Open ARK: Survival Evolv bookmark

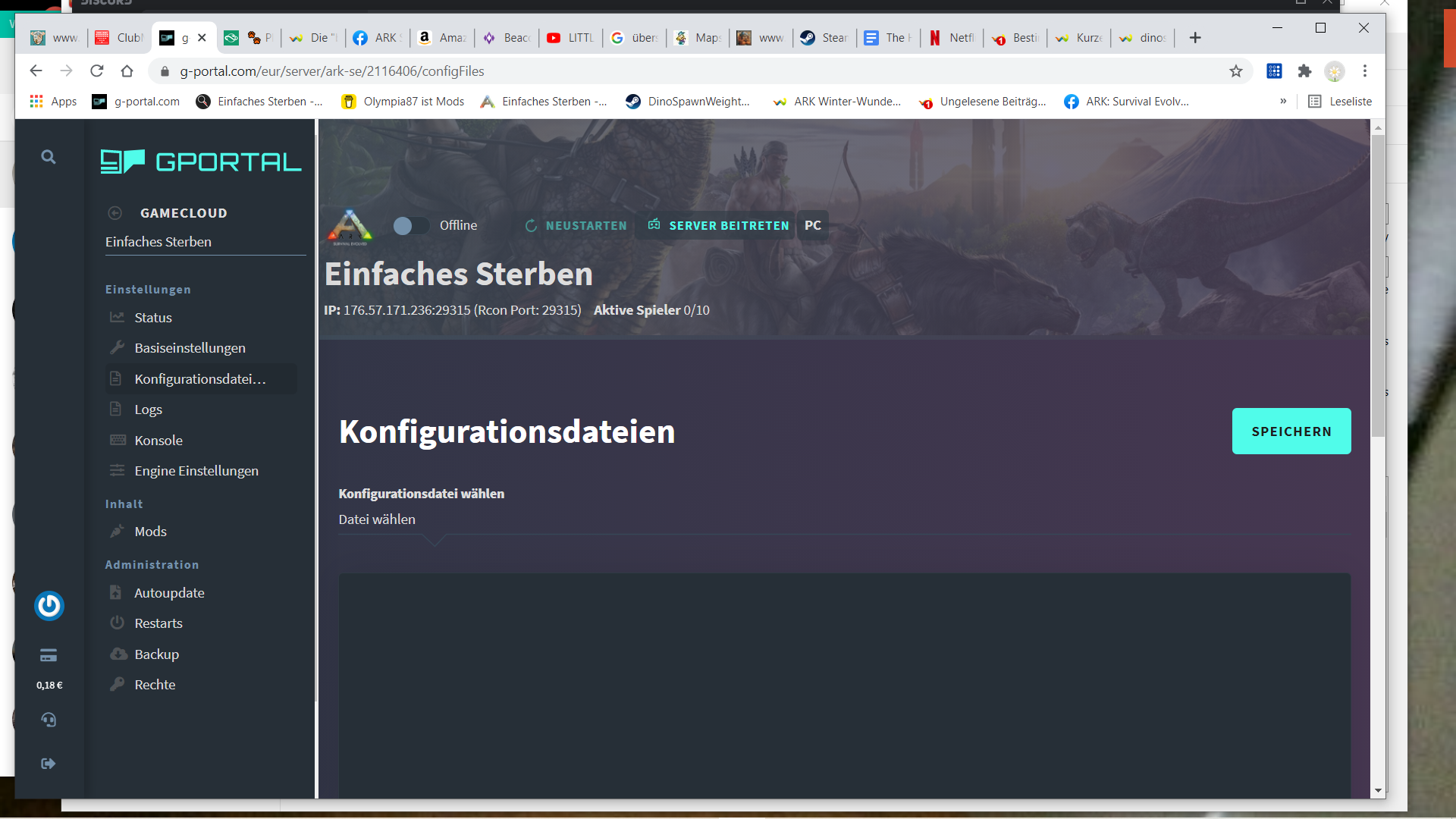click(1127, 102)
